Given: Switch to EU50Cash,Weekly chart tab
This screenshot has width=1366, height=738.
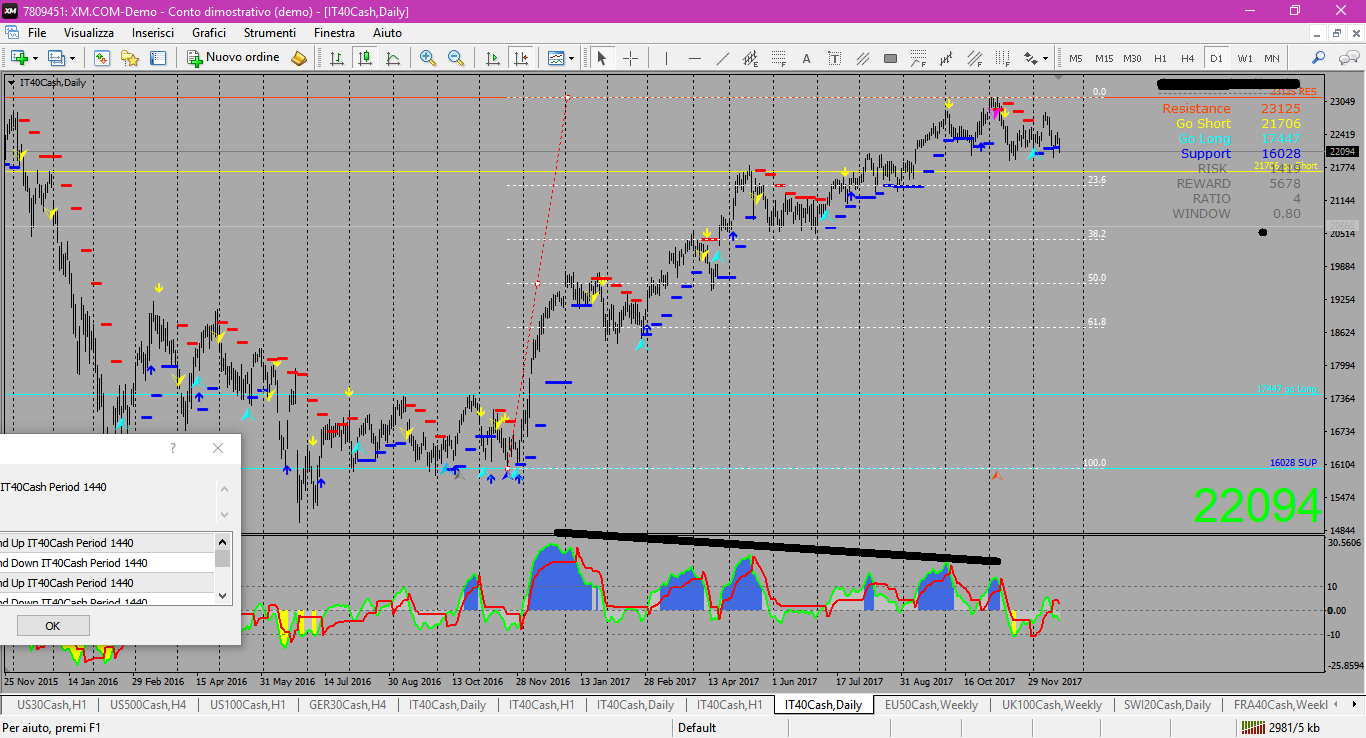Looking at the screenshot, I should (931, 705).
